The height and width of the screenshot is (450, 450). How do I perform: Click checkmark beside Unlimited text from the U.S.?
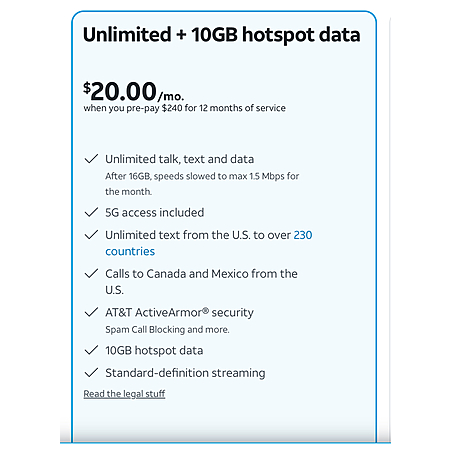[91, 235]
